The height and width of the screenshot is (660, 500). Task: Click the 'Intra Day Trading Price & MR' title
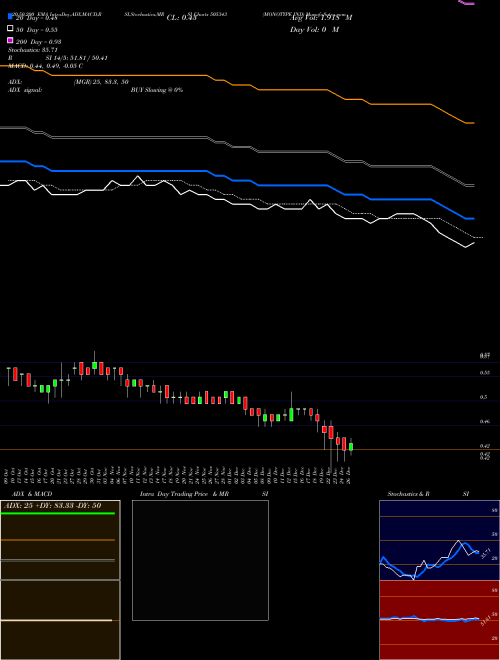coord(184,494)
